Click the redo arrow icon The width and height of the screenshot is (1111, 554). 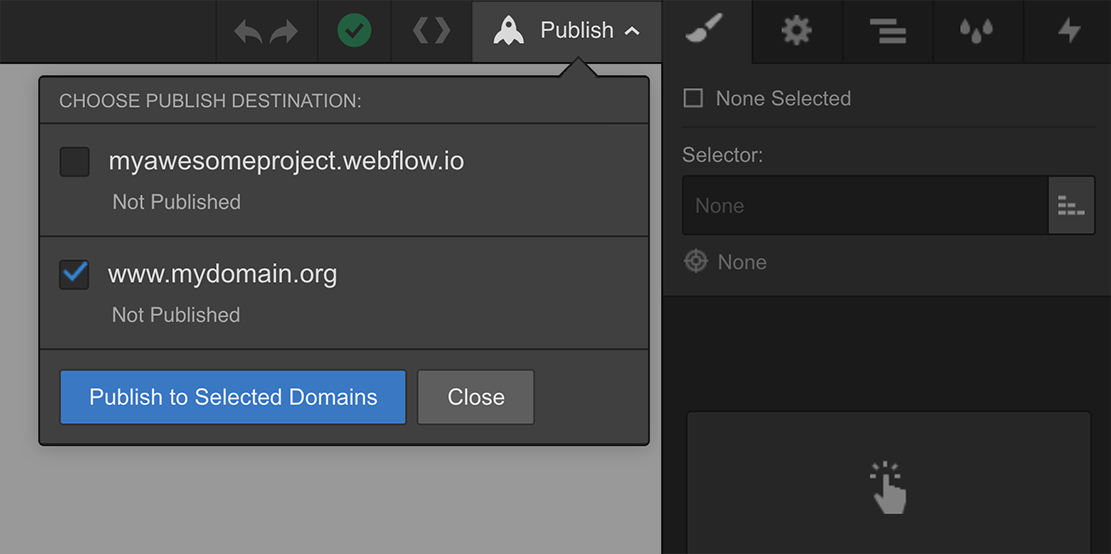[x=284, y=32]
